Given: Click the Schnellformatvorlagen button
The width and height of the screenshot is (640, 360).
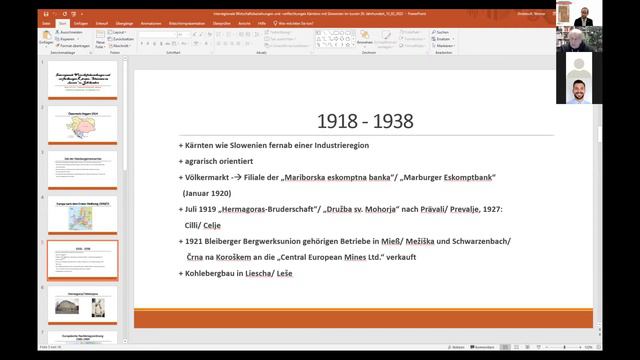Looking at the screenshot, I should pos(385,40).
